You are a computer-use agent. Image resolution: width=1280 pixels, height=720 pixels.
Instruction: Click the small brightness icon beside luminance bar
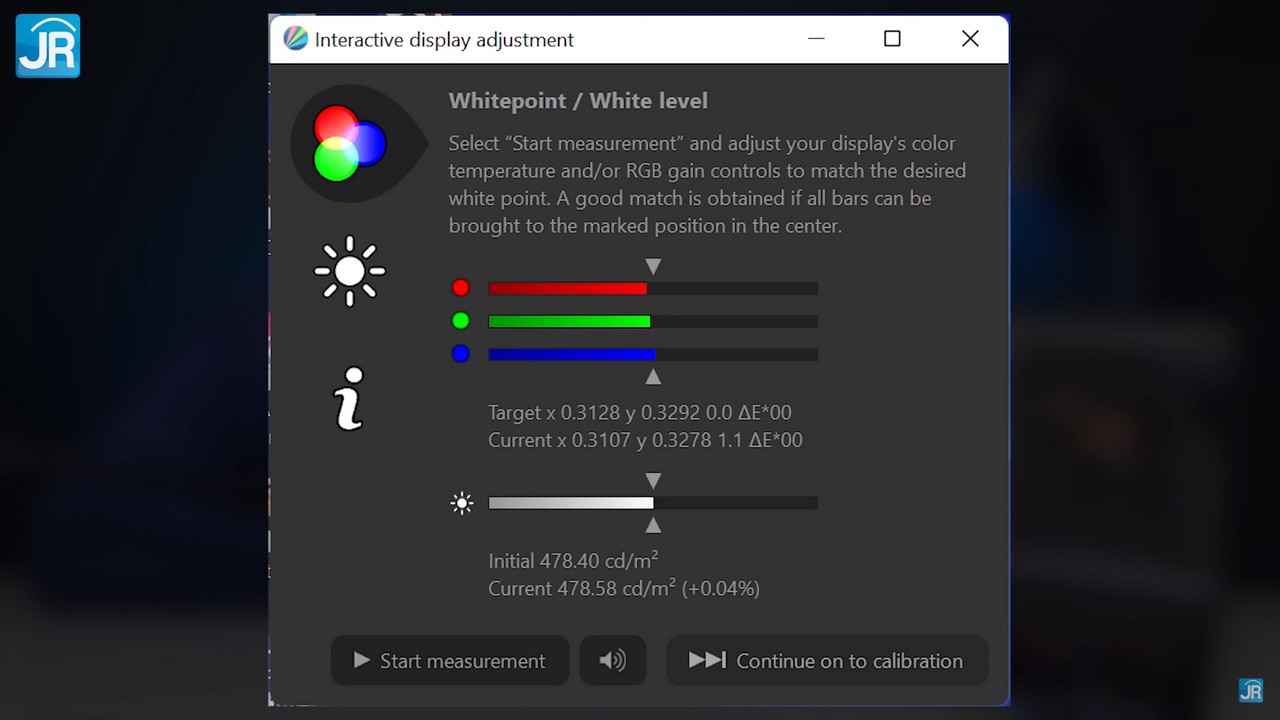tap(462, 503)
